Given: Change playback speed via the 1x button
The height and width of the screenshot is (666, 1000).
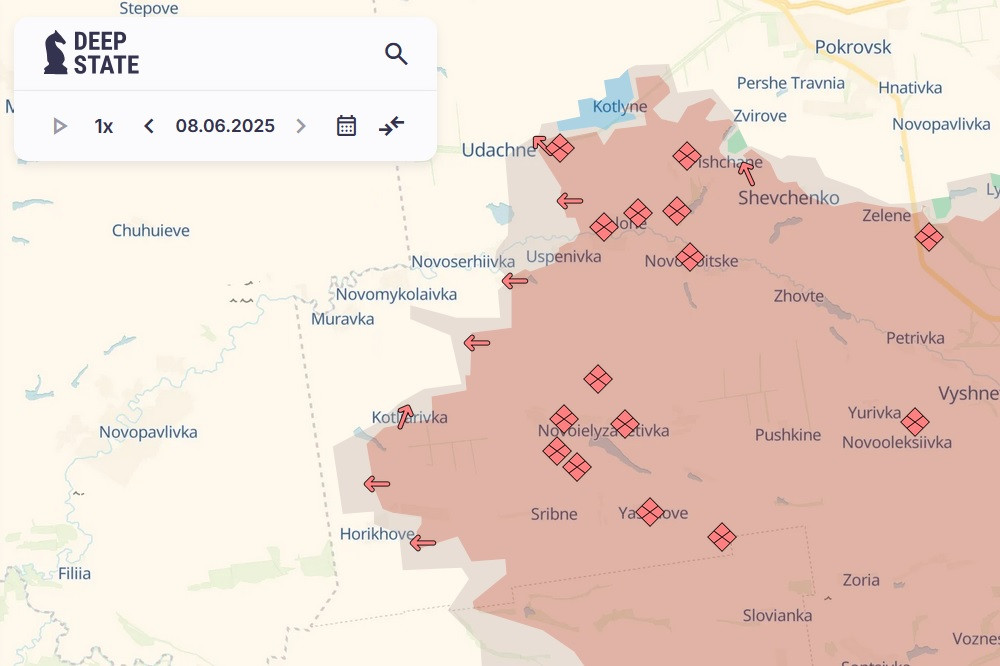Looking at the screenshot, I should click(103, 125).
